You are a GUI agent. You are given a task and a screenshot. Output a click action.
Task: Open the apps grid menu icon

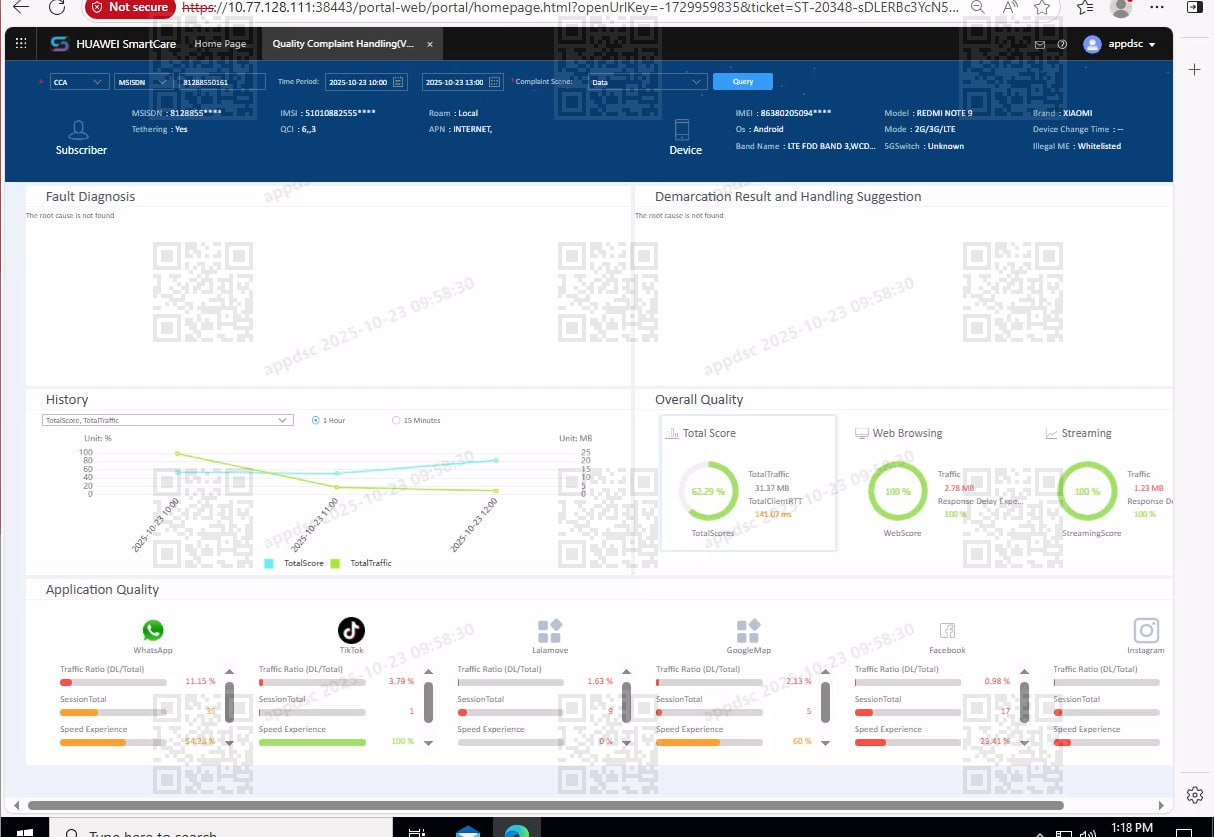19,44
